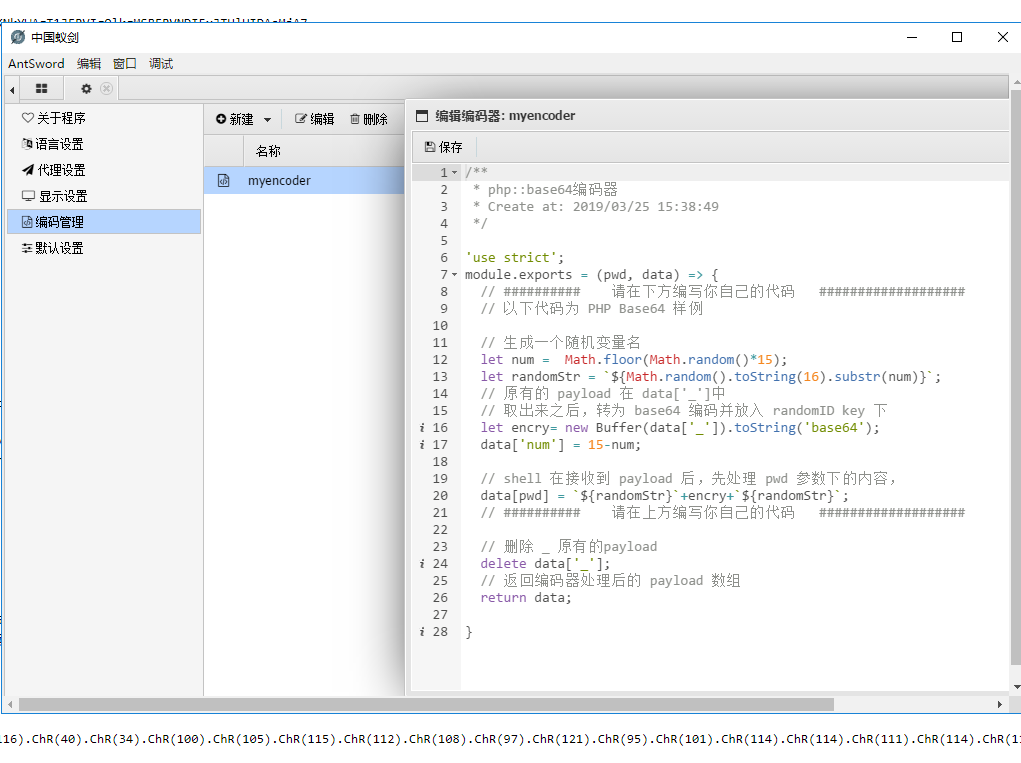Click the 'module.exports' code line
This screenshot has height=763, width=1021.
point(591,275)
